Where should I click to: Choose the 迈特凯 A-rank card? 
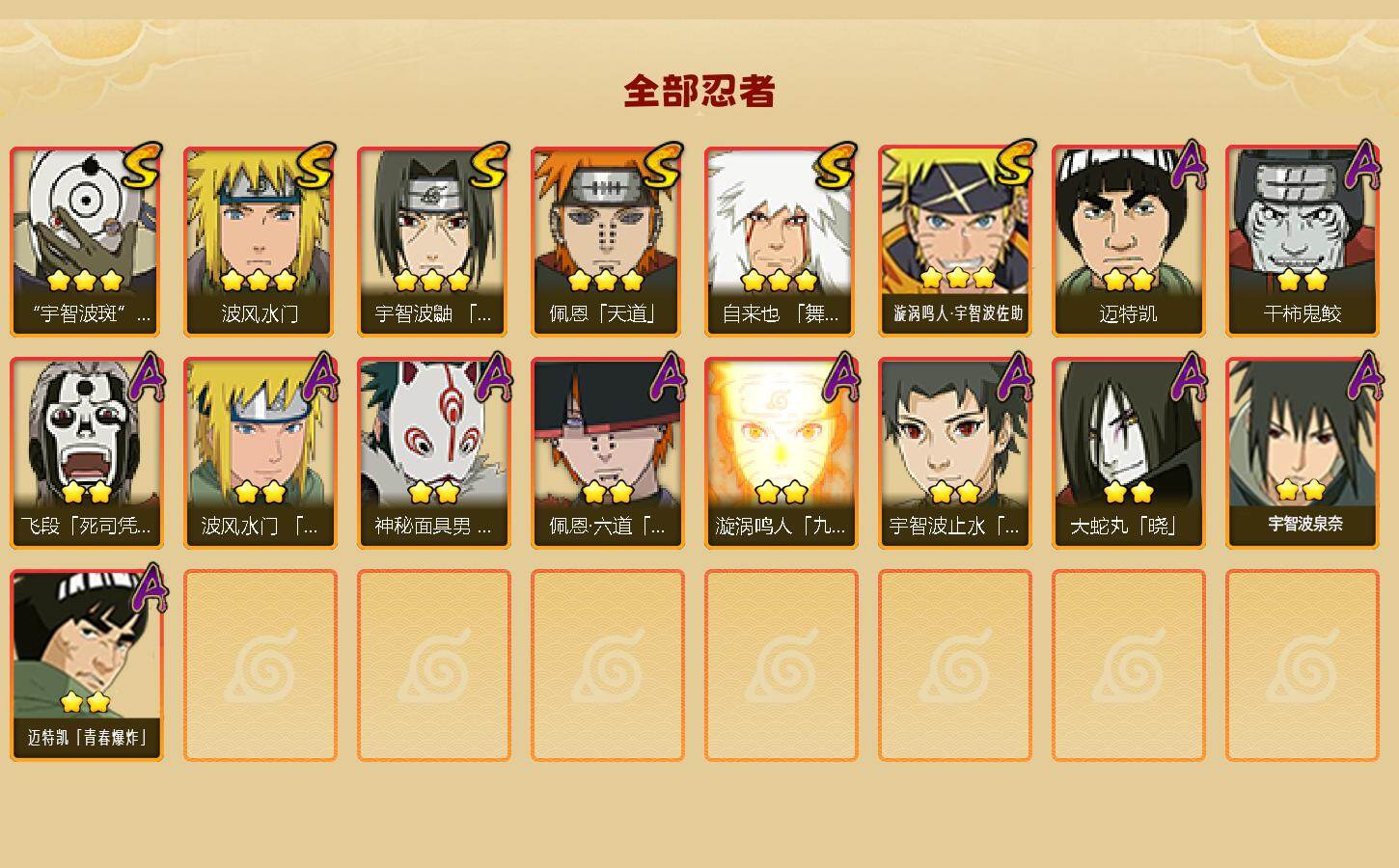tap(1129, 241)
